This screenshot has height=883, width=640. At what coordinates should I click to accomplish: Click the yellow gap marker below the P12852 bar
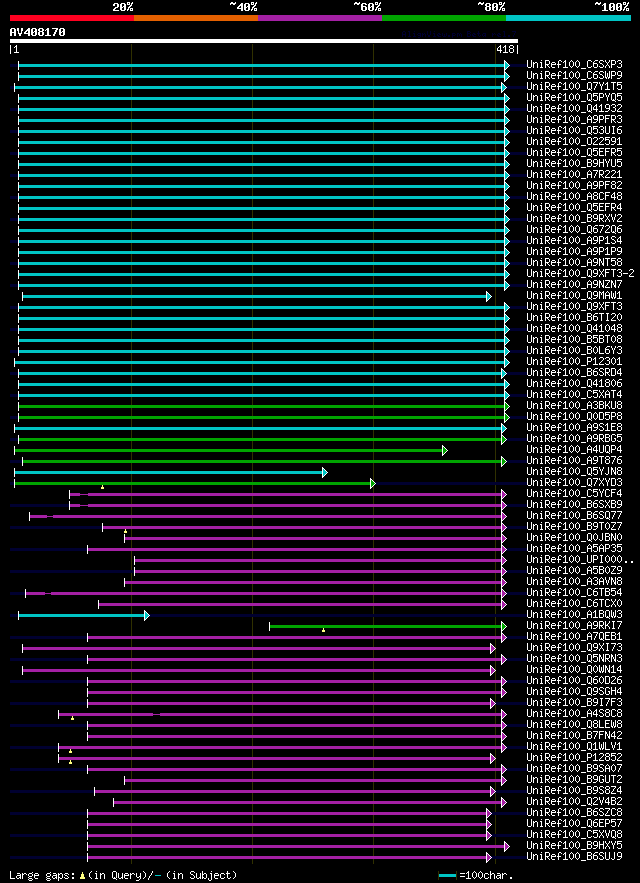70,762
